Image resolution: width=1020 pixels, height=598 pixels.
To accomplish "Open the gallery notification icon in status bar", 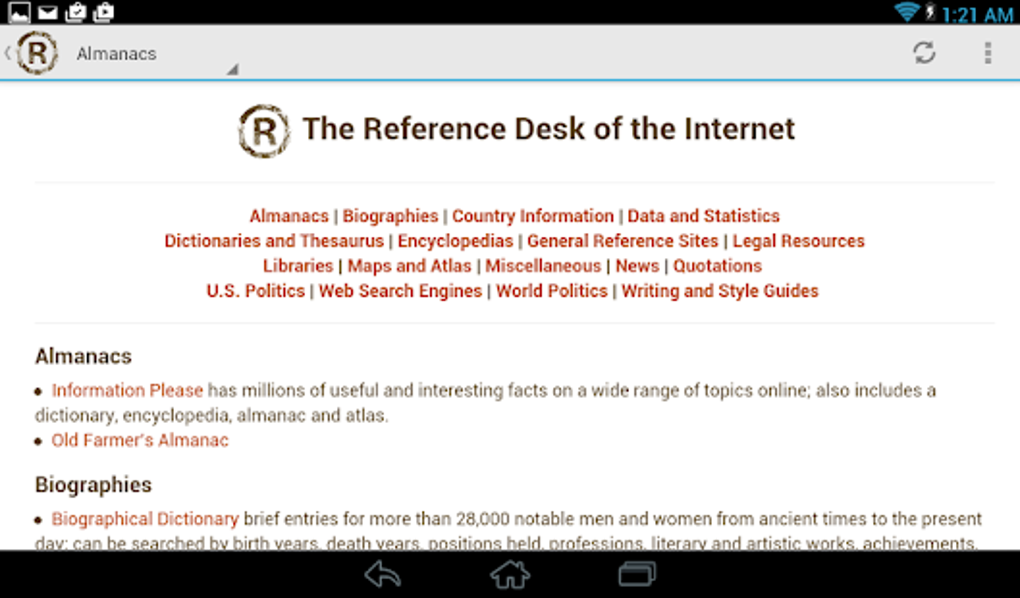I will coord(18,12).
